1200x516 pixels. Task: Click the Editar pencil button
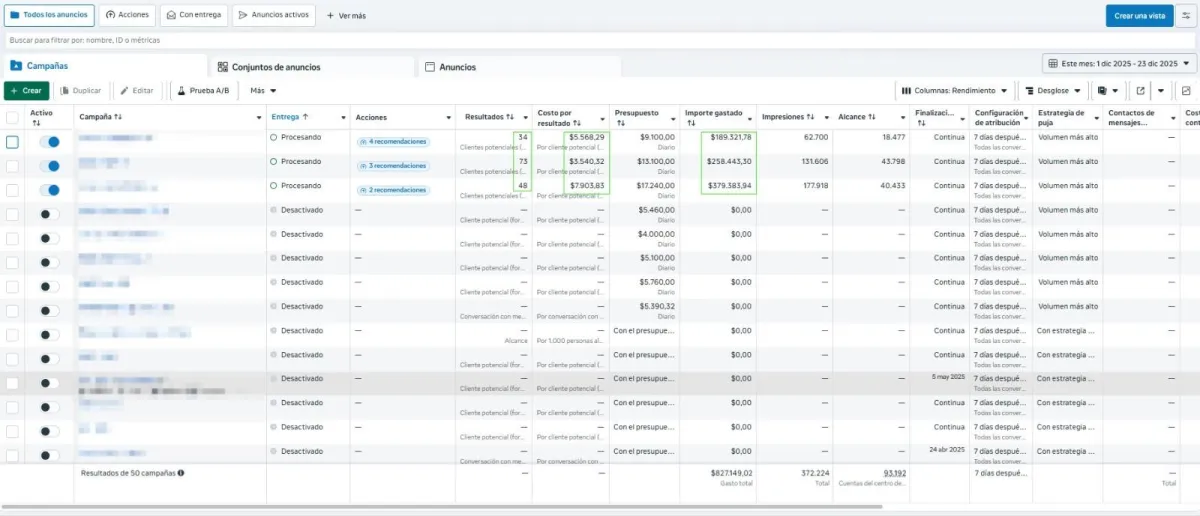tap(137, 90)
